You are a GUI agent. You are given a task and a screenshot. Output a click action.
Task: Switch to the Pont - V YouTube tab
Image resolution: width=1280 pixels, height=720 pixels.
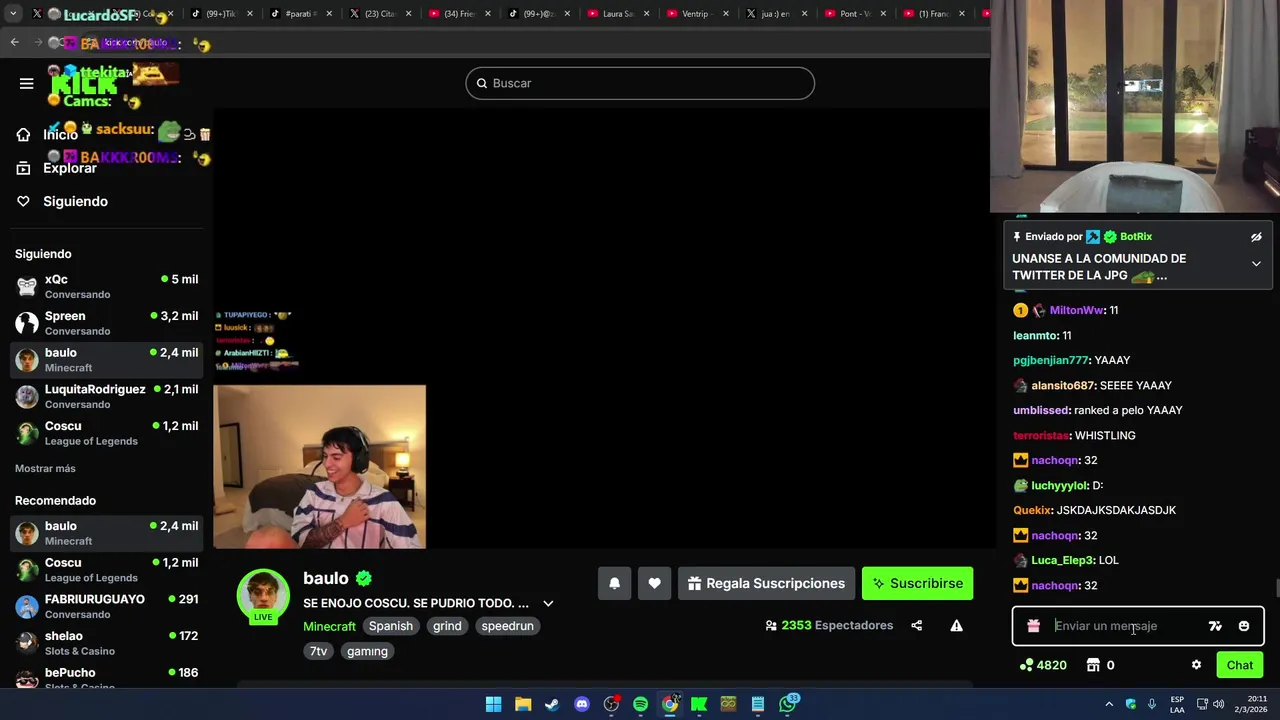pos(856,14)
